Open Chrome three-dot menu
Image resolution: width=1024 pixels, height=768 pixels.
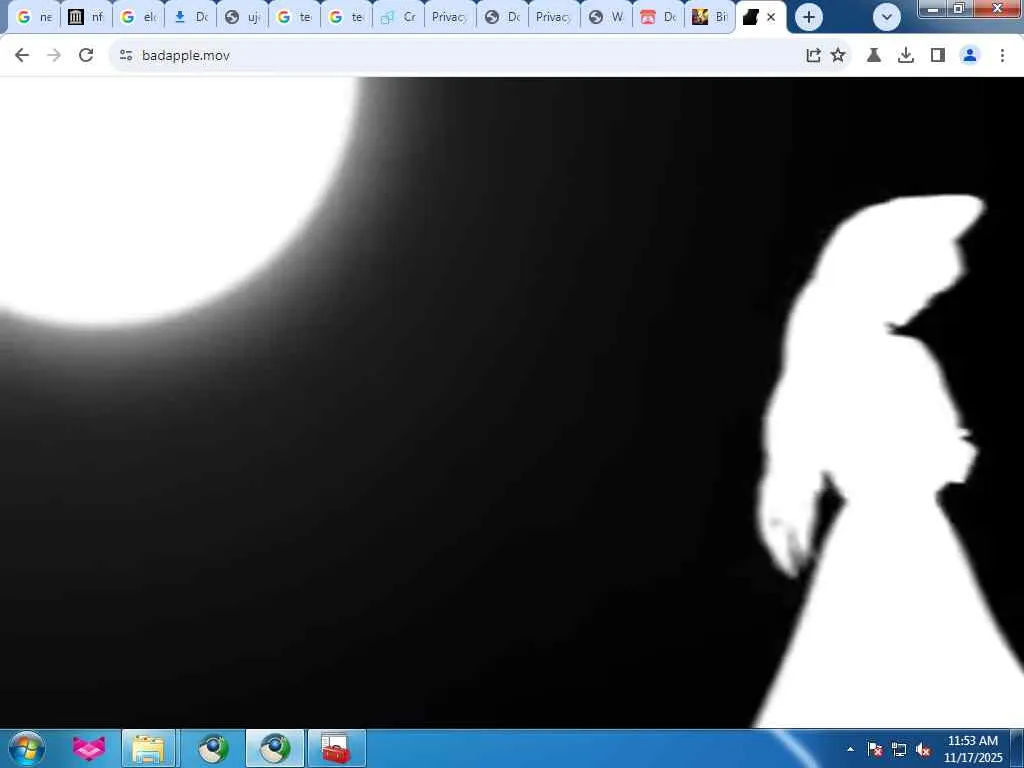[1002, 56]
